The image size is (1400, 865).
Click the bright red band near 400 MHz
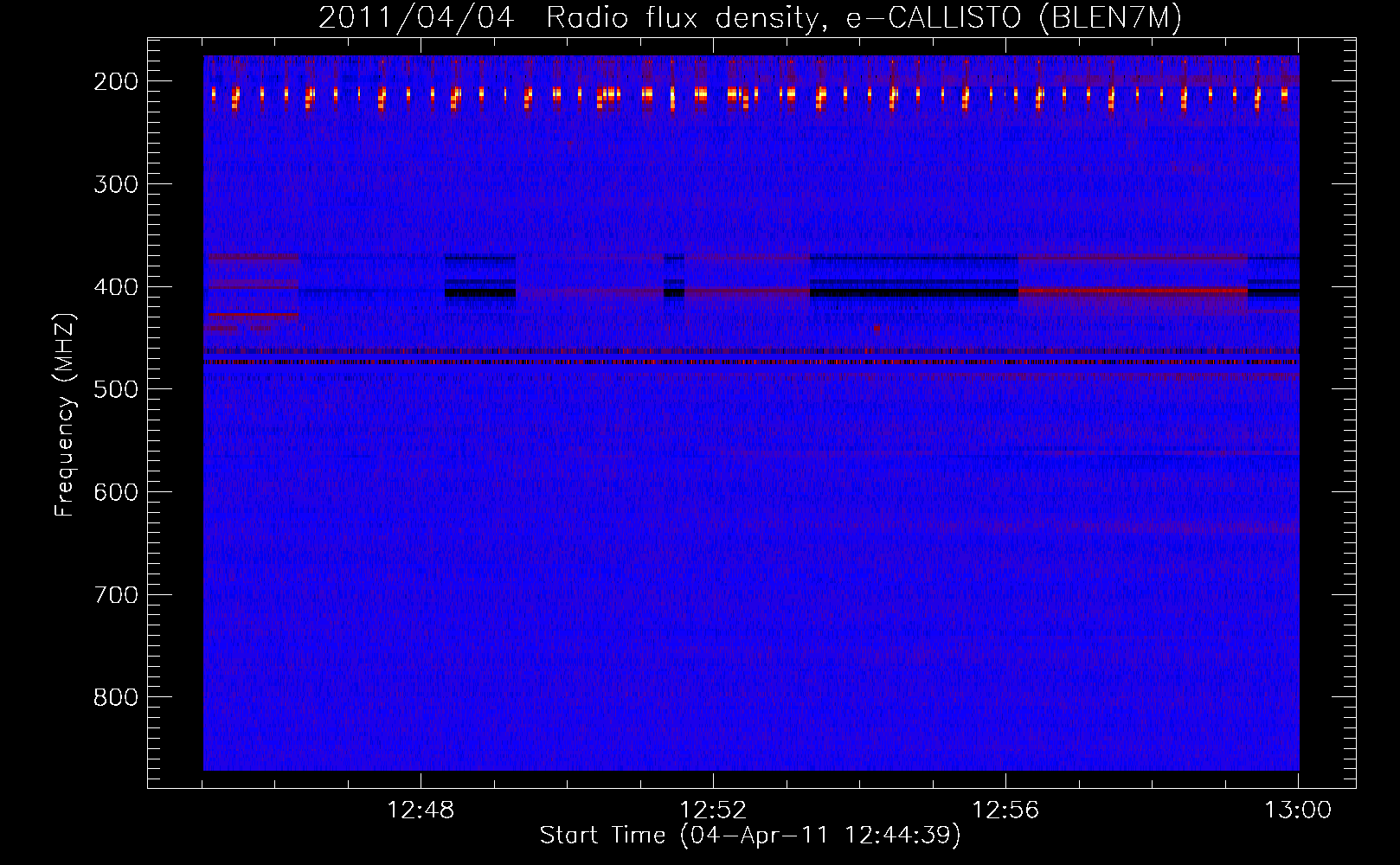point(1133,291)
